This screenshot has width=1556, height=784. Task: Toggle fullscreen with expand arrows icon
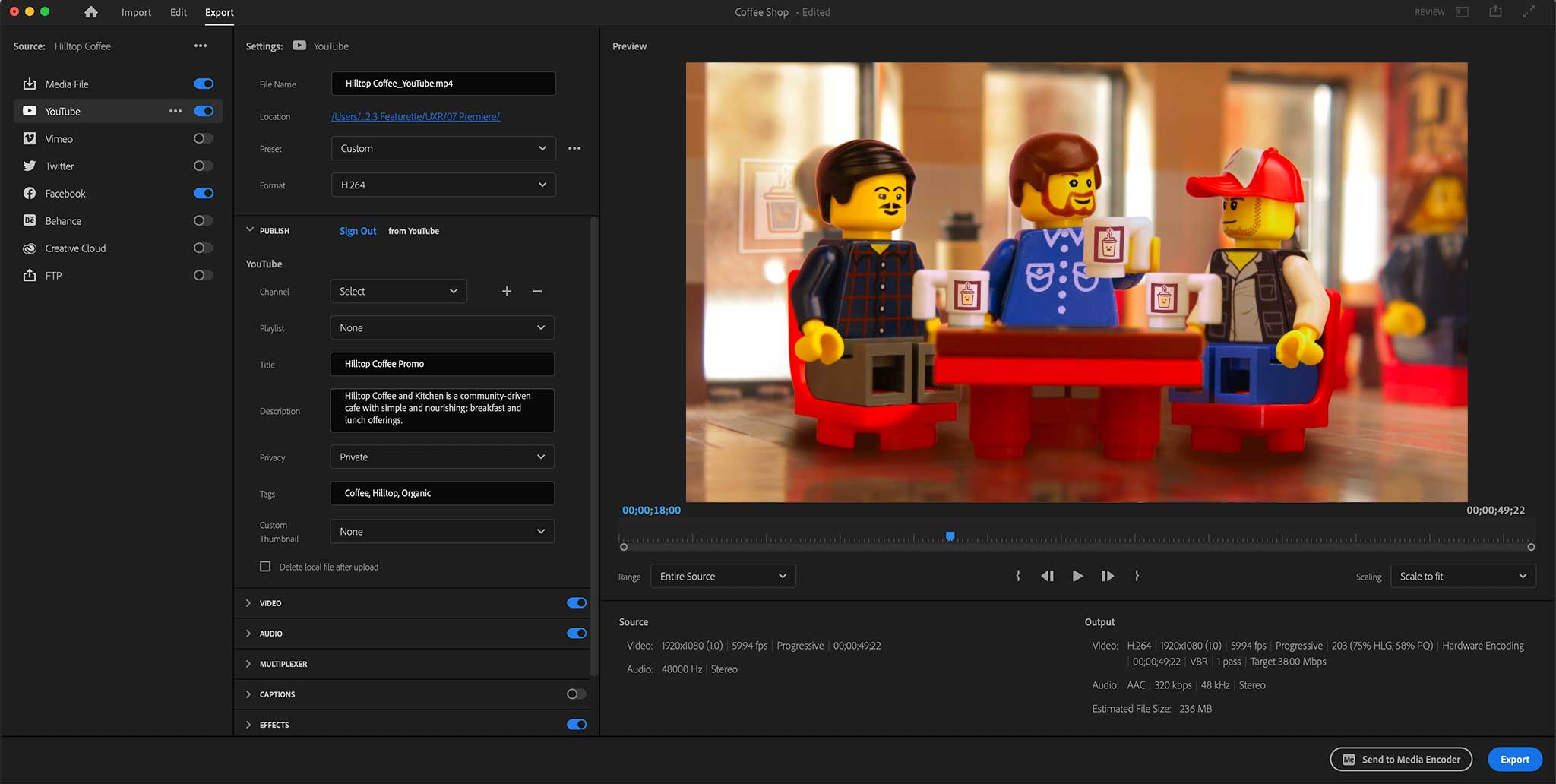(x=1529, y=11)
